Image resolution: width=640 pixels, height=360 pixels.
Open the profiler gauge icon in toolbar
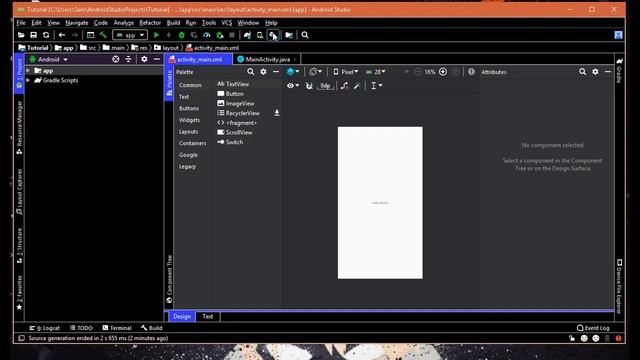click(207, 35)
